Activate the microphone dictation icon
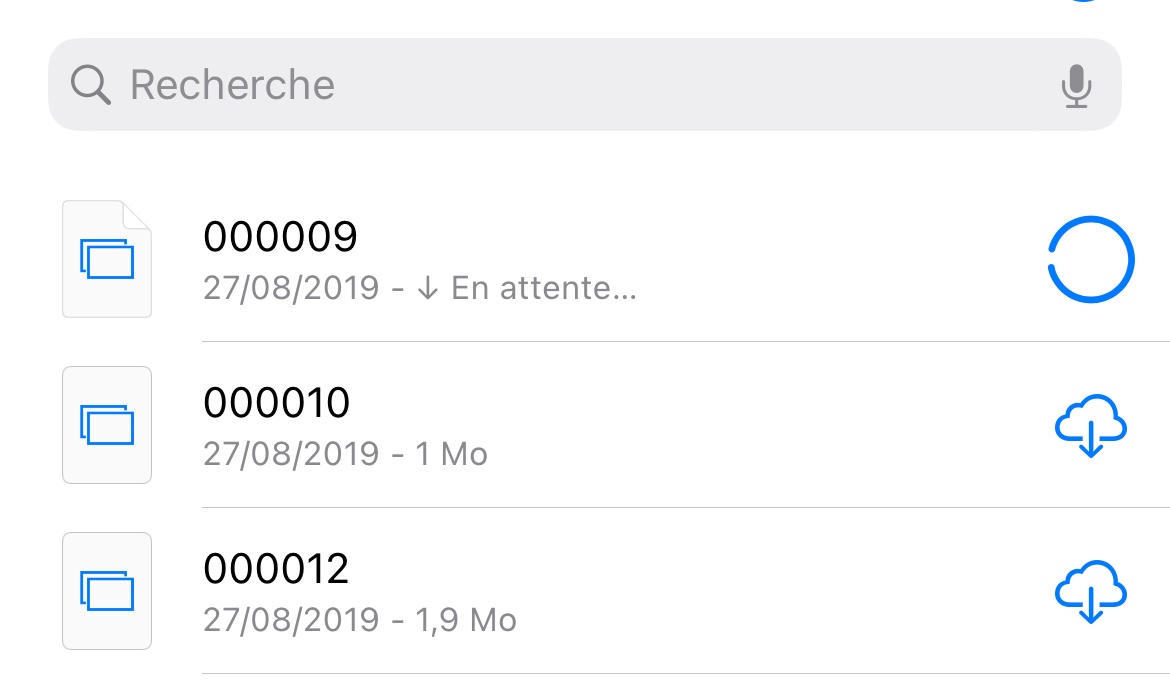 [x=1076, y=86]
